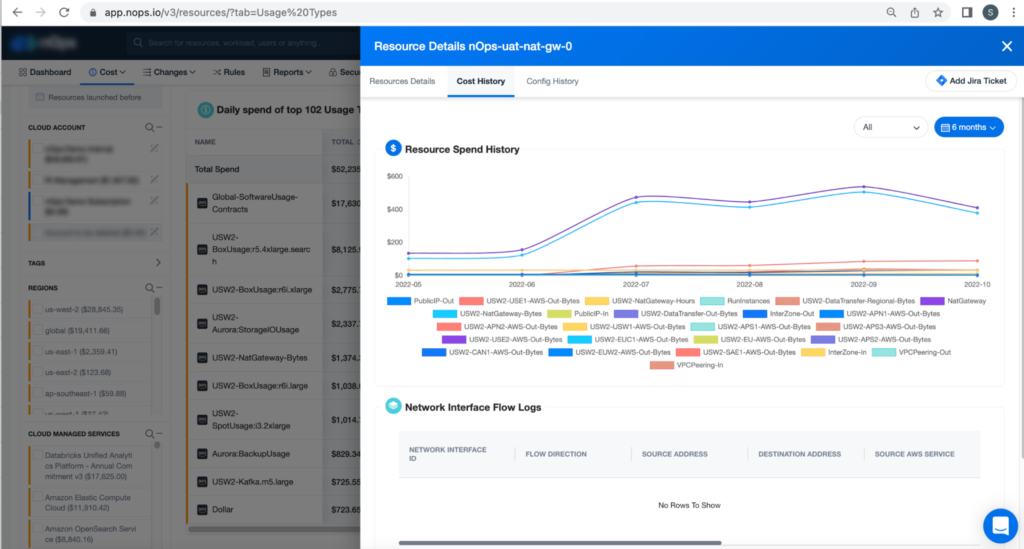Click the Regions search icon
Screen dimensions: 1024x549
point(150,288)
